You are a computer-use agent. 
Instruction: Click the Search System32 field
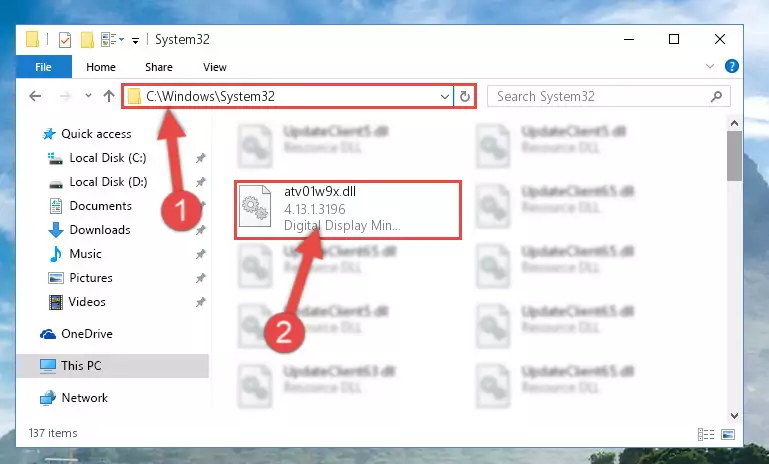609,96
